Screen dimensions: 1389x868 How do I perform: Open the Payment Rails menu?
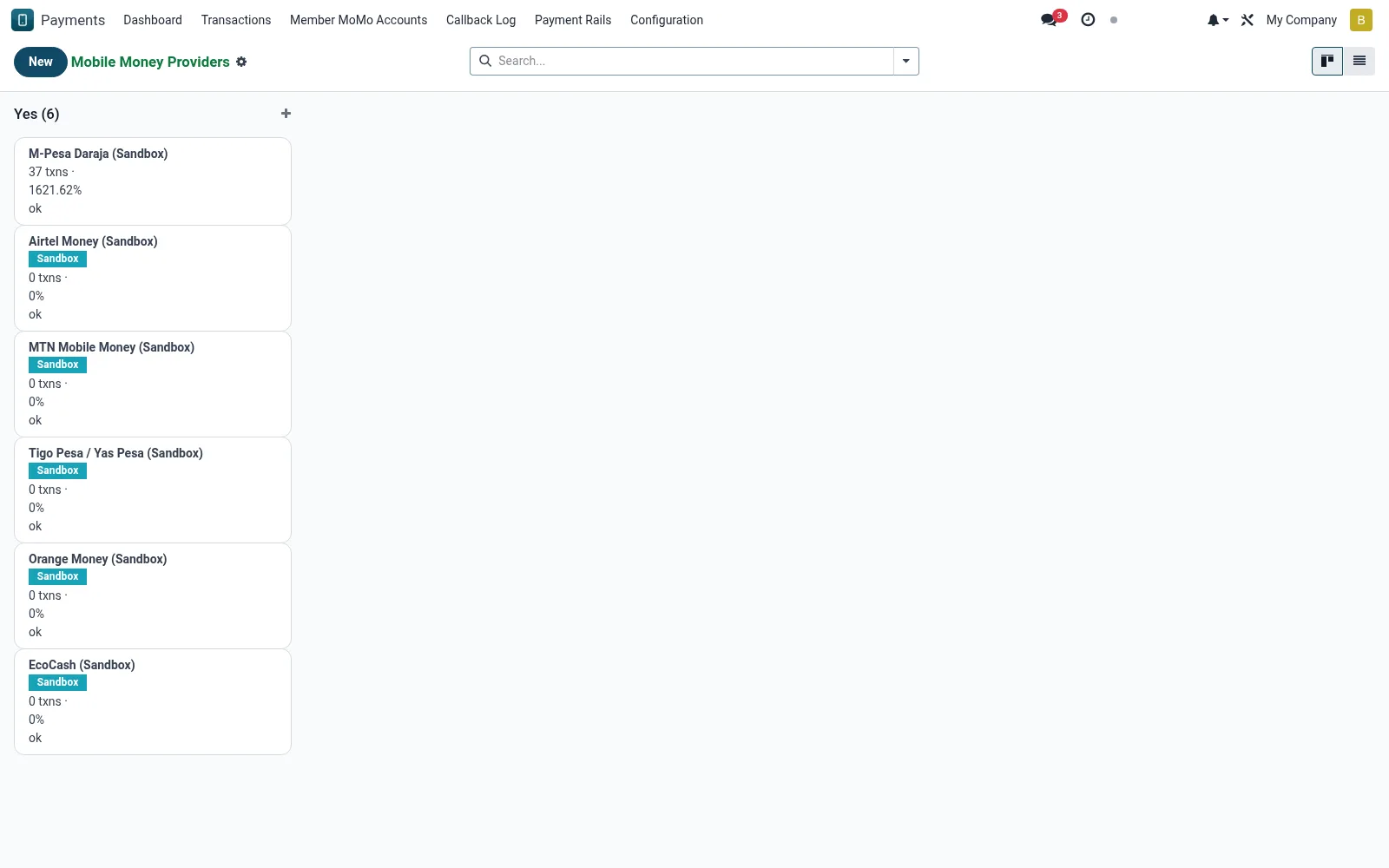point(573,20)
